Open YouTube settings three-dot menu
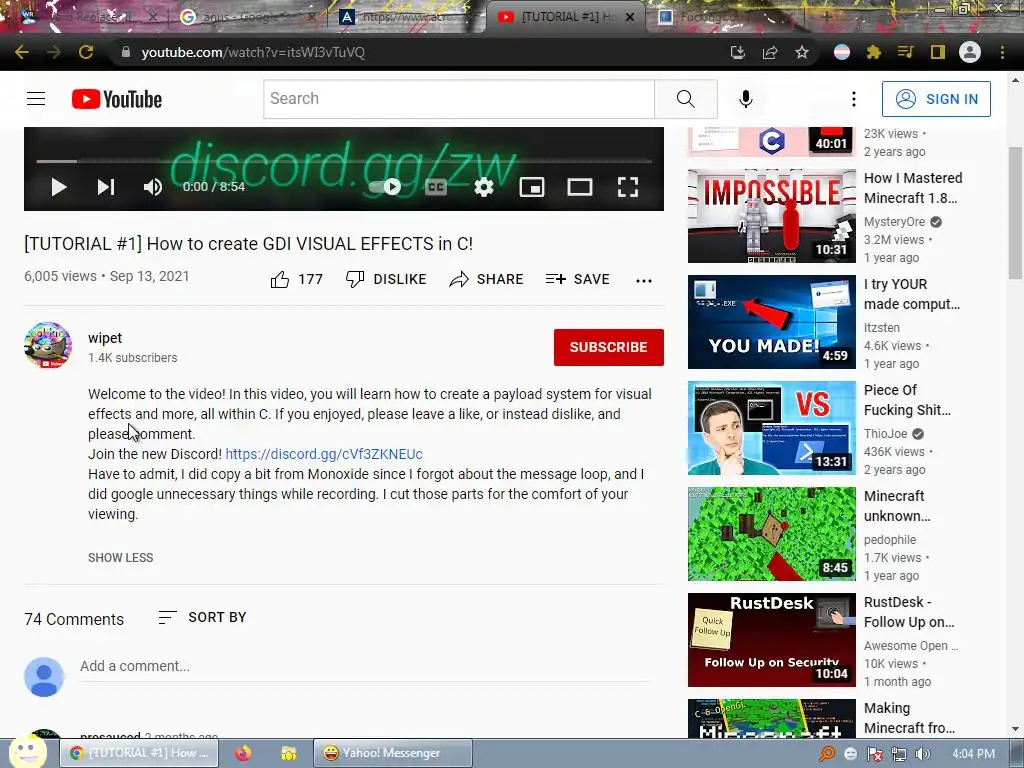Viewport: 1024px width, 768px height. pyautogui.click(x=854, y=99)
